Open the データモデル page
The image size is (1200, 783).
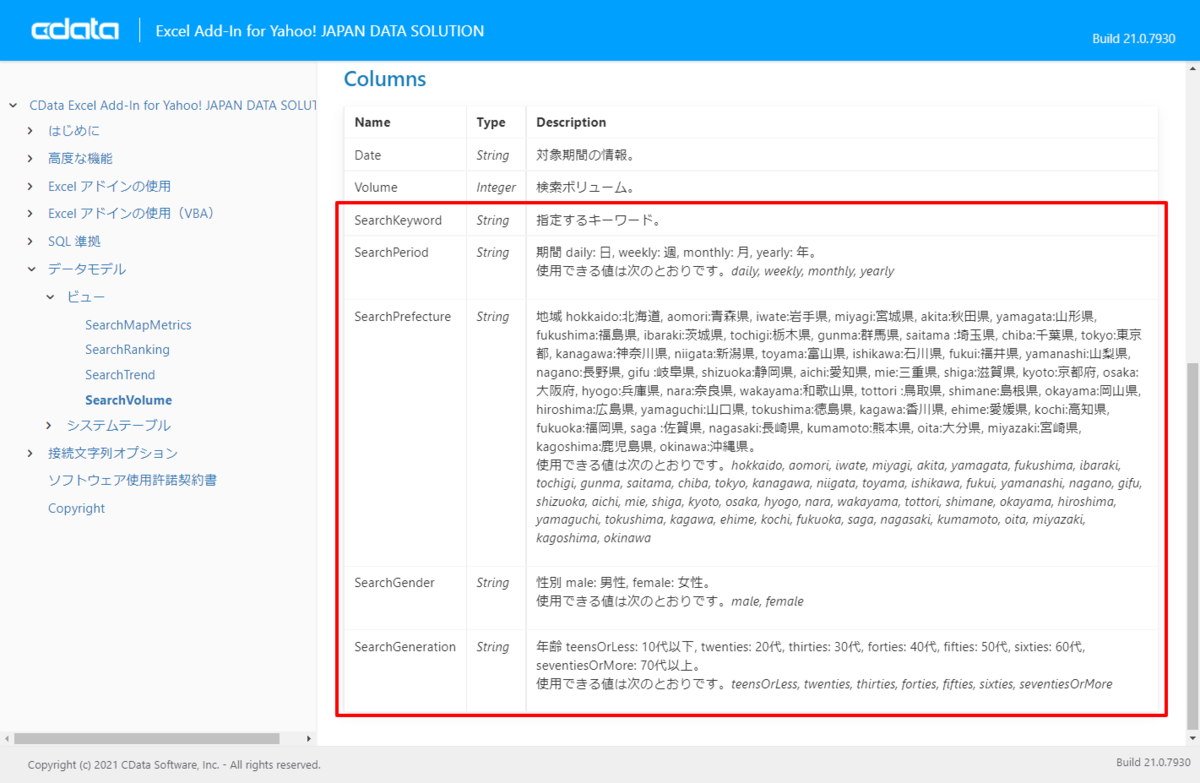click(x=87, y=269)
